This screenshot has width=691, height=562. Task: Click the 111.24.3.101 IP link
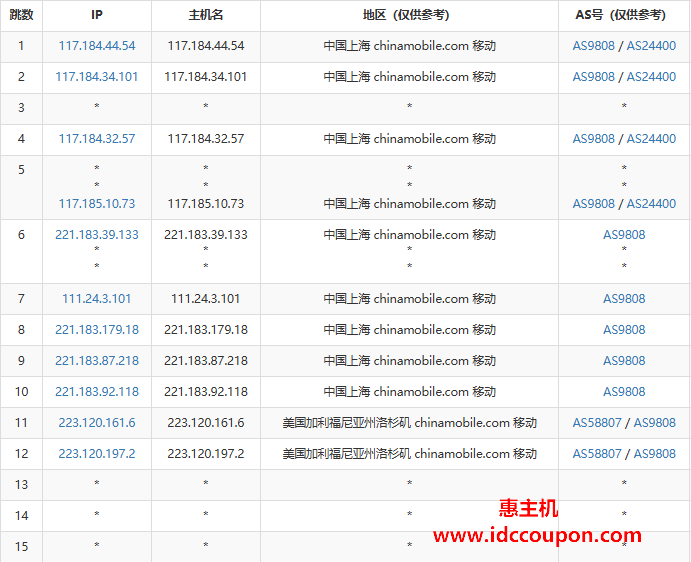pos(97,298)
